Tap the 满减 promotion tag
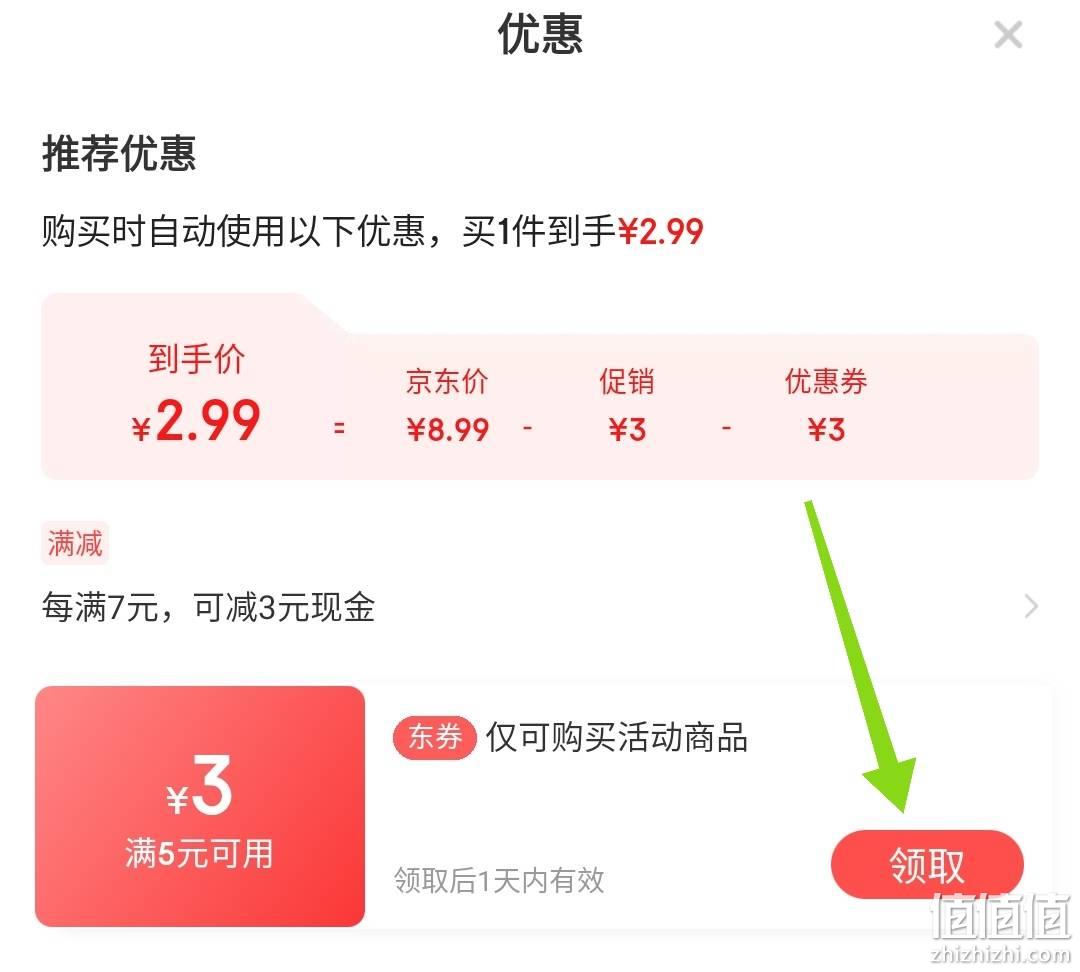The image size is (1080, 972). (75, 543)
